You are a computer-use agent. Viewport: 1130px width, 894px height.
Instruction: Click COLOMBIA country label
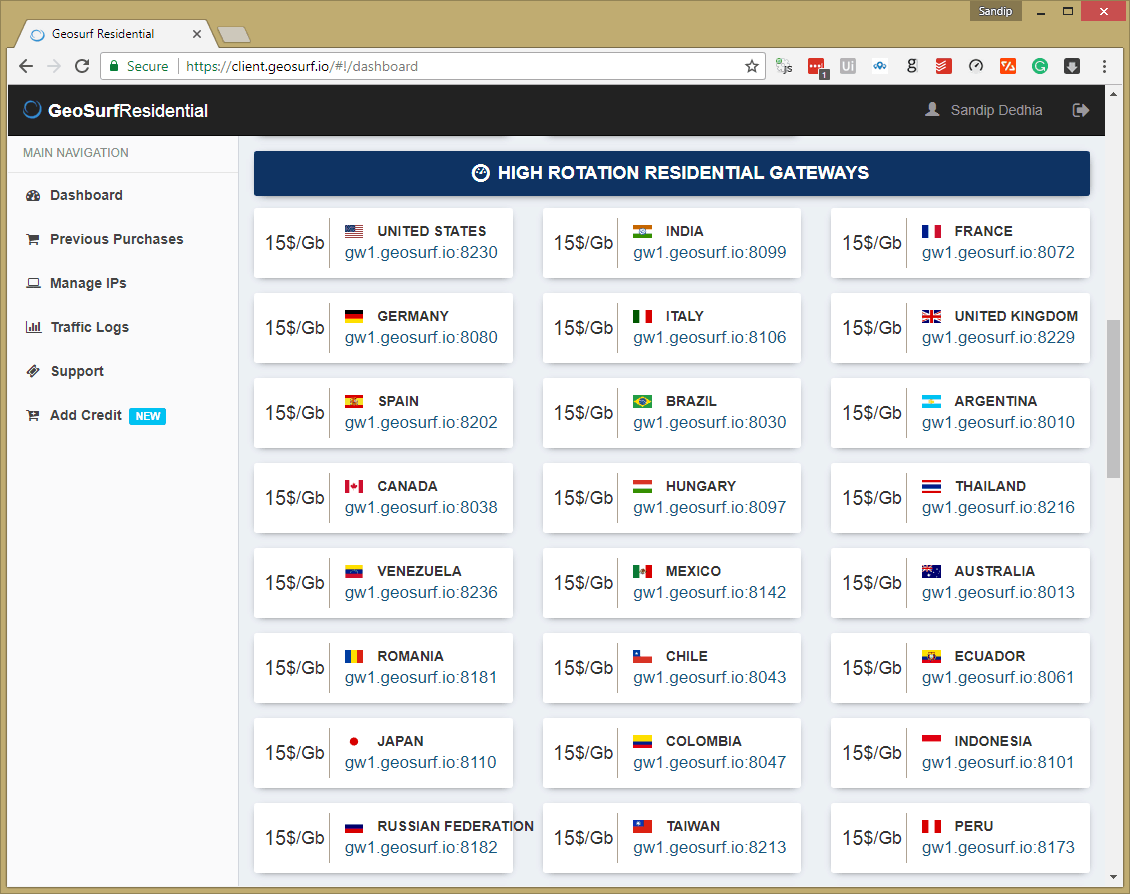pyautogui.click(x=703, y=741)
